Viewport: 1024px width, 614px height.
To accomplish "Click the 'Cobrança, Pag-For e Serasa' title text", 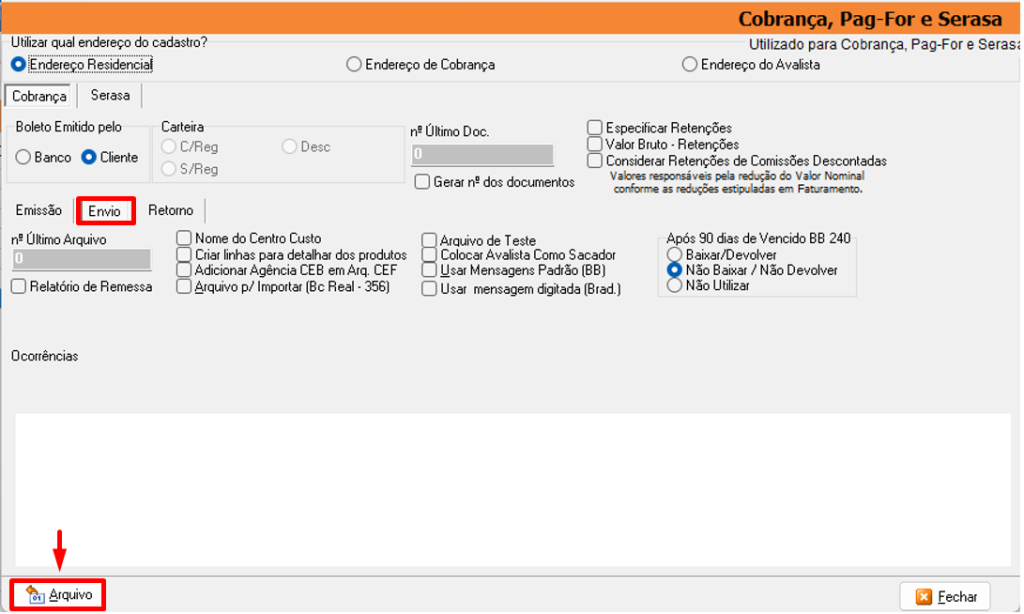I will point(870,19).
